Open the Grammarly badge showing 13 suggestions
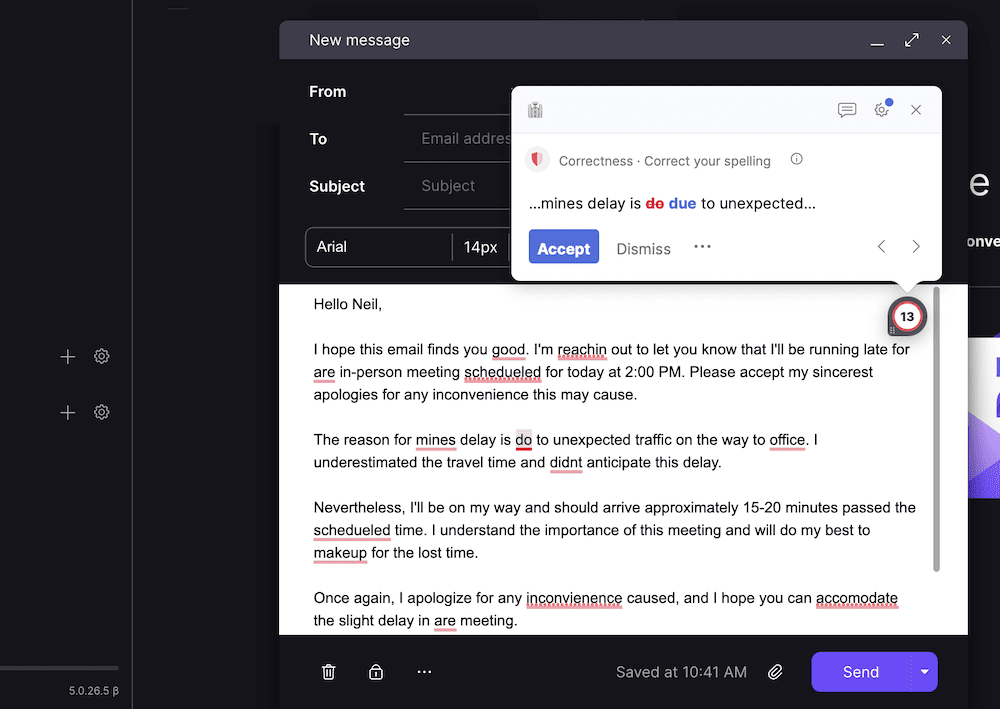This screenshot has height=709, width=1000. tap(906, 315)
